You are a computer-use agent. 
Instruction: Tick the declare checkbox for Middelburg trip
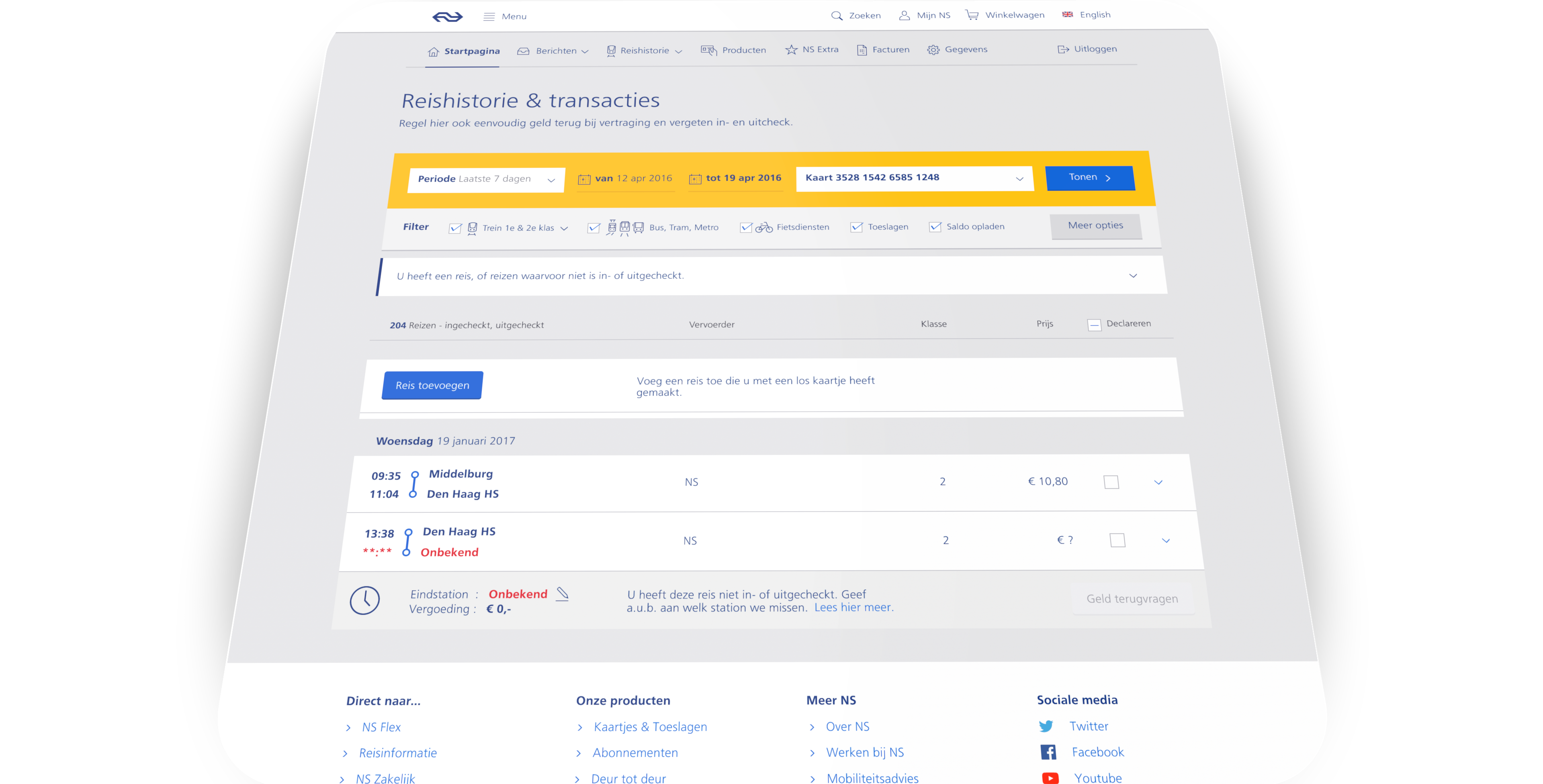pyautogui.click(x=1111, y=482)
